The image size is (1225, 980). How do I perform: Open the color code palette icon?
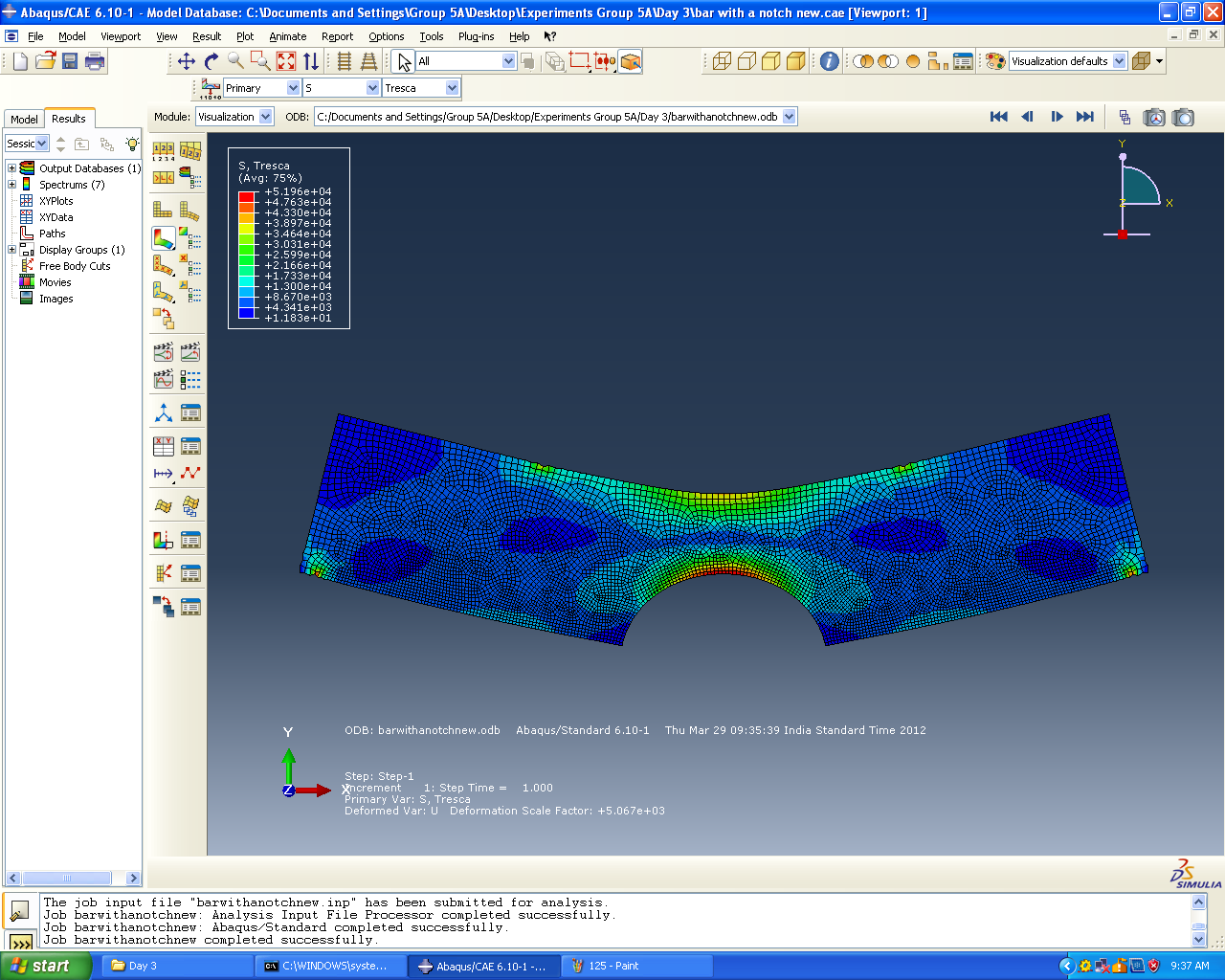[x=995, y=61]
